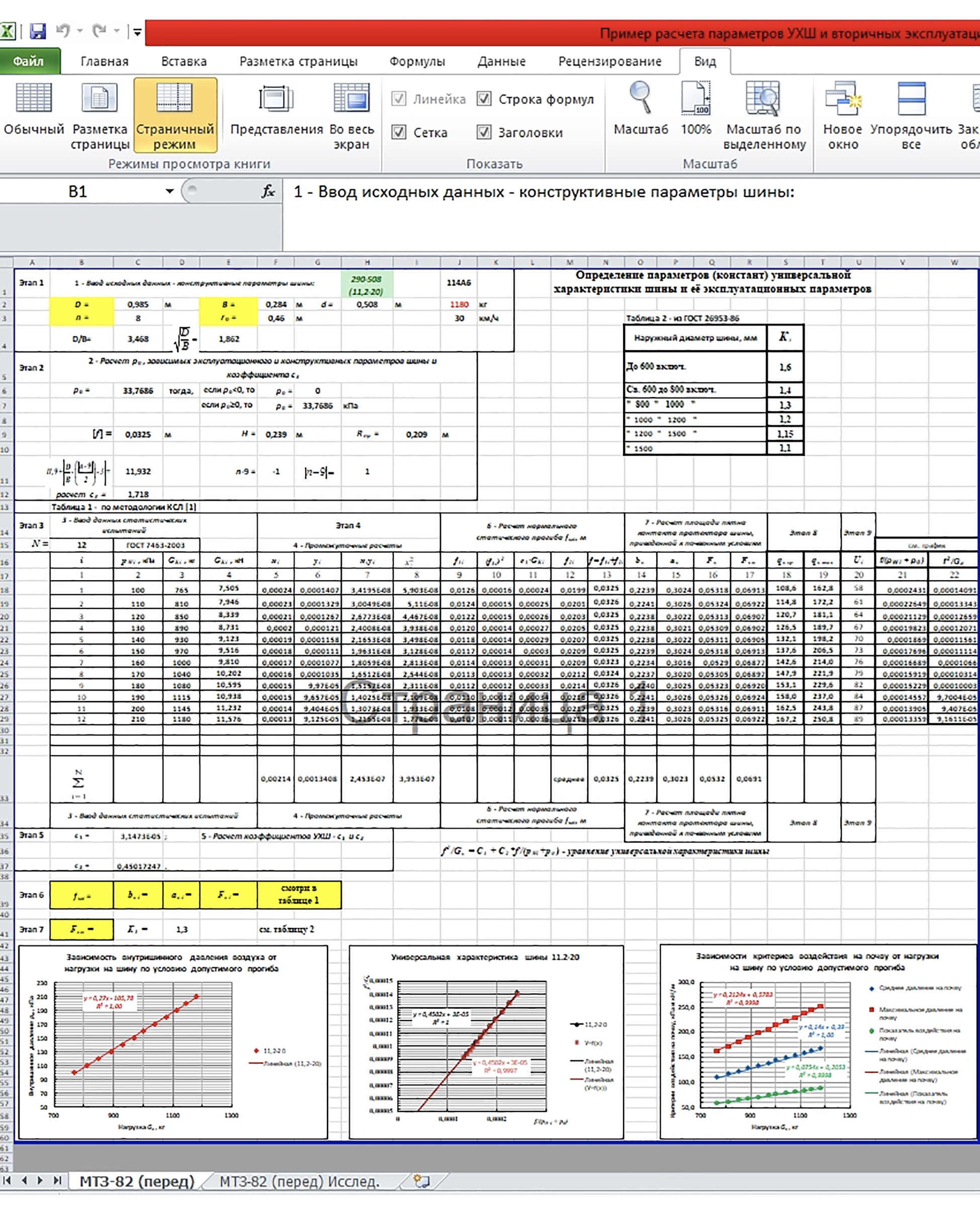Screen dimensions: 980x1214
Task: Expand the Name Box dropdown arrow
Action: click(x=169, y=192)
